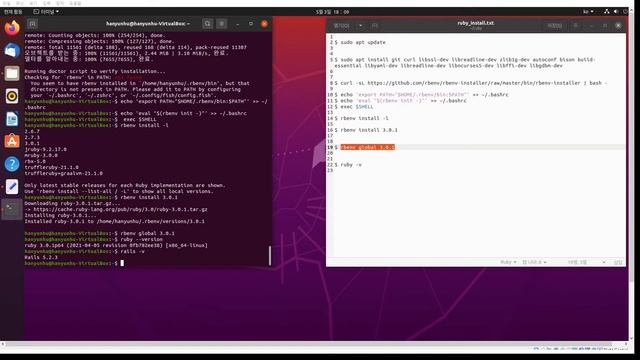Close the terminal window
This screenshot has height=360, width=640.
[264, 24]
